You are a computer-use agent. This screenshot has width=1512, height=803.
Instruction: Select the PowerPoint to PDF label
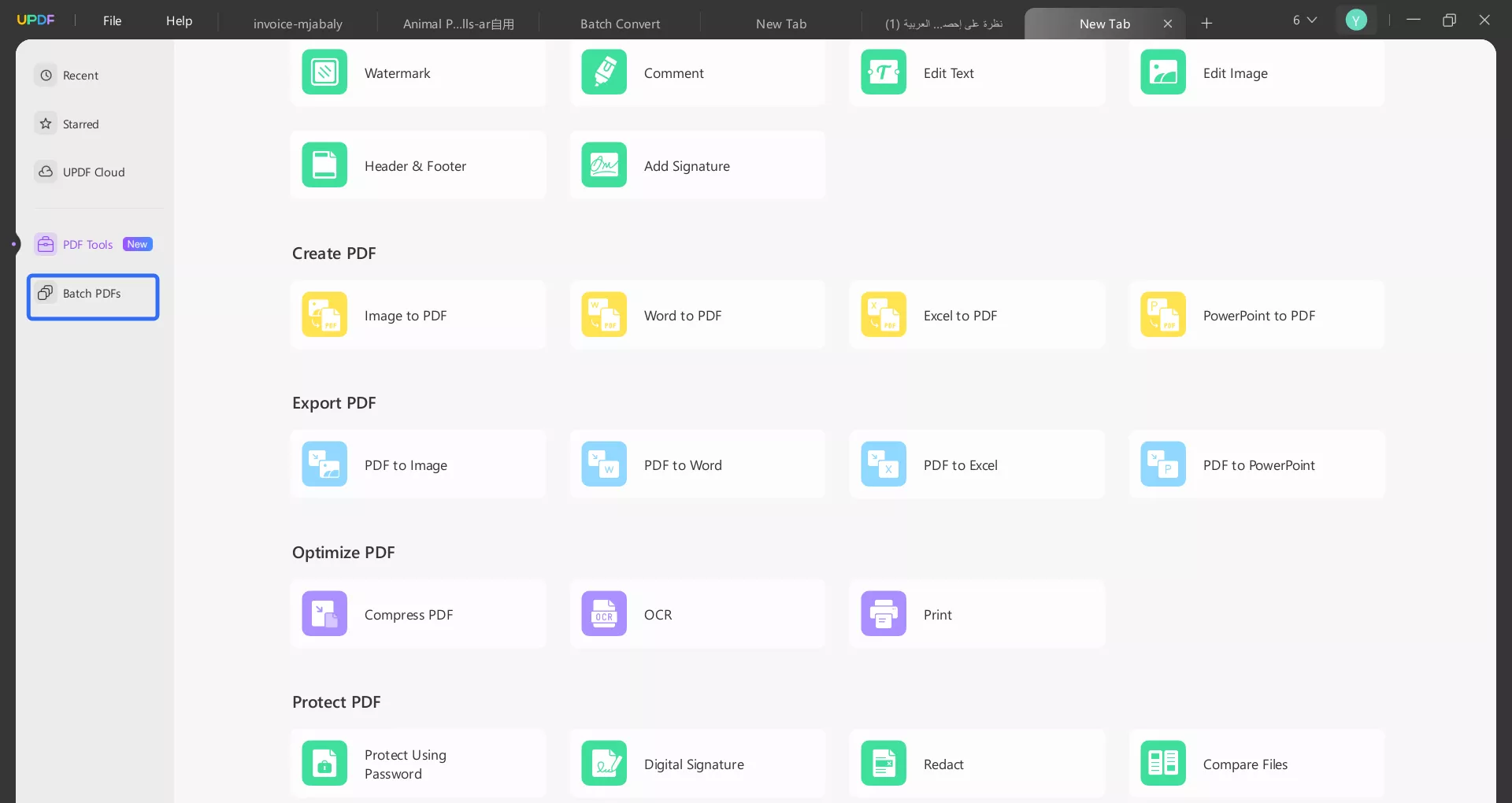1259,316
